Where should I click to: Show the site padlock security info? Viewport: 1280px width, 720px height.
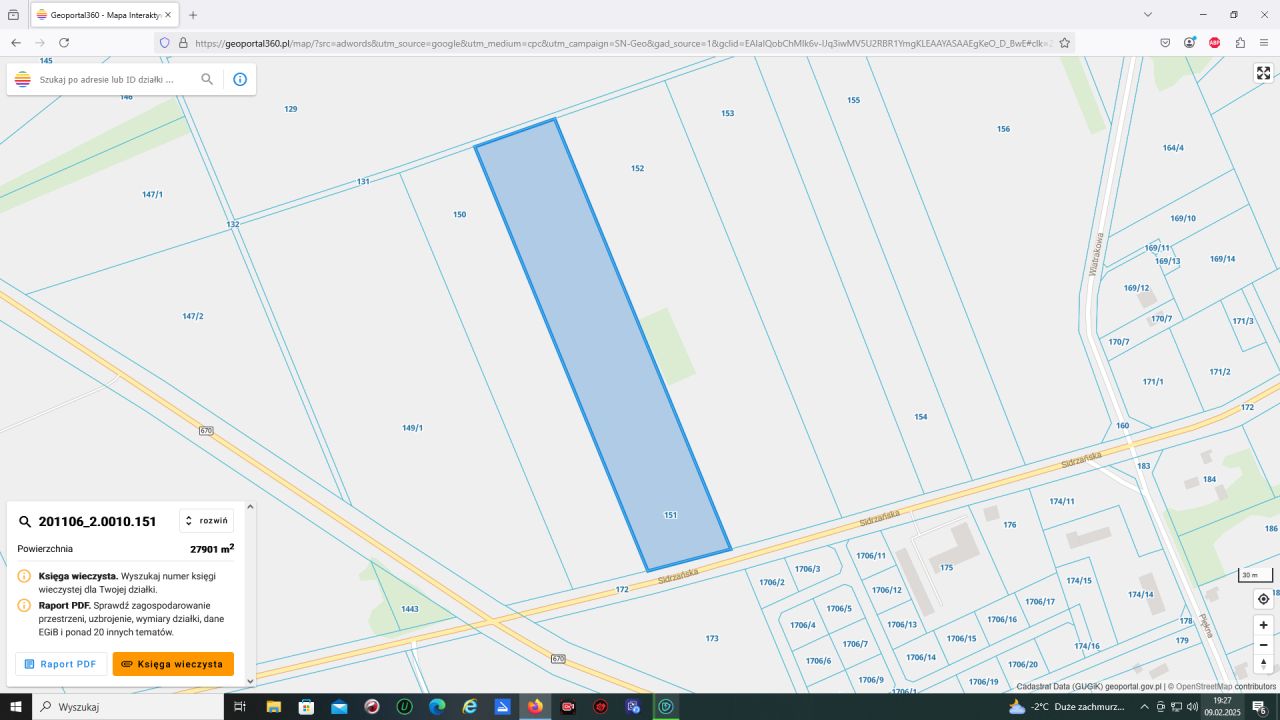(x=183, y=43)
